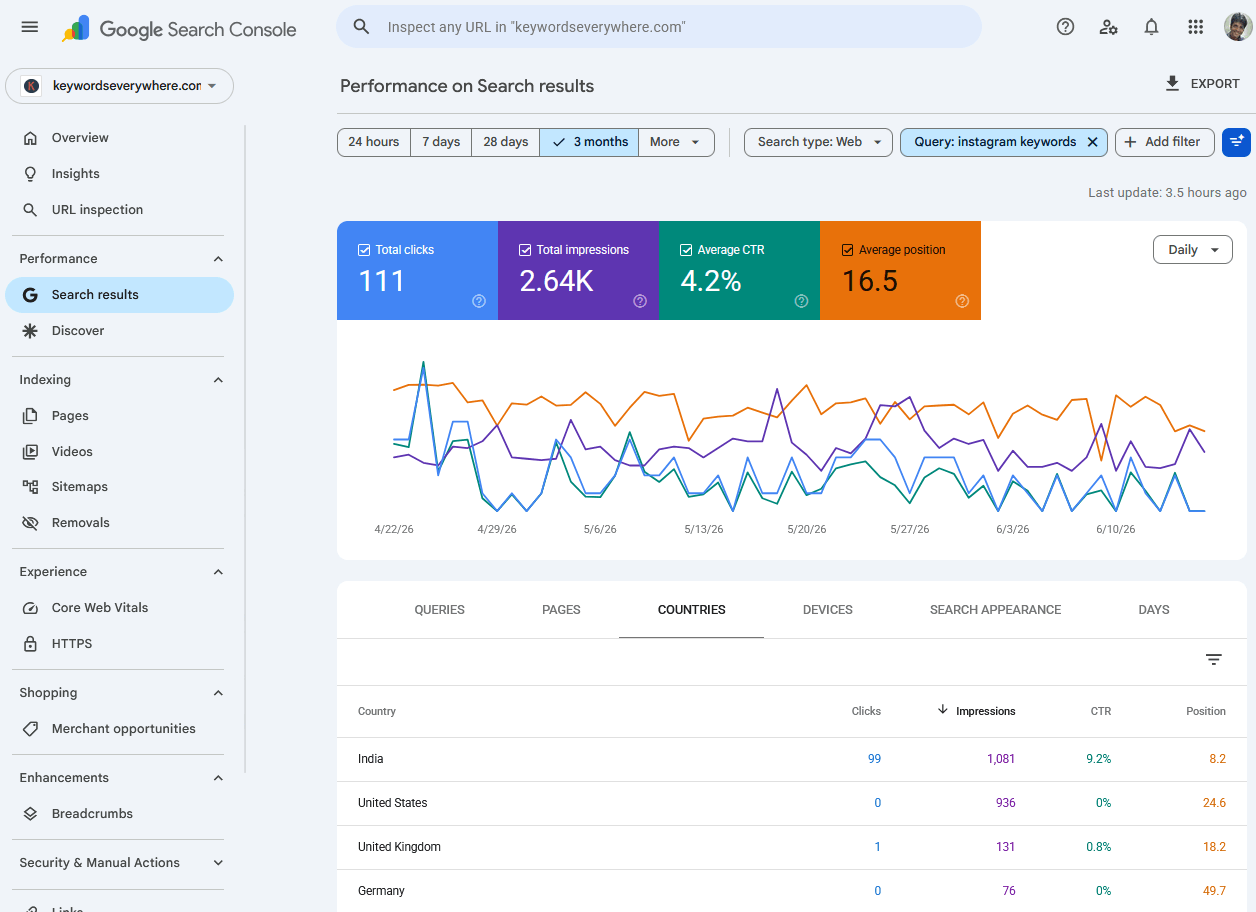Click the search magnifier icon in URL bar
This screenshot has height=912, width=1256.
point(362,27)
